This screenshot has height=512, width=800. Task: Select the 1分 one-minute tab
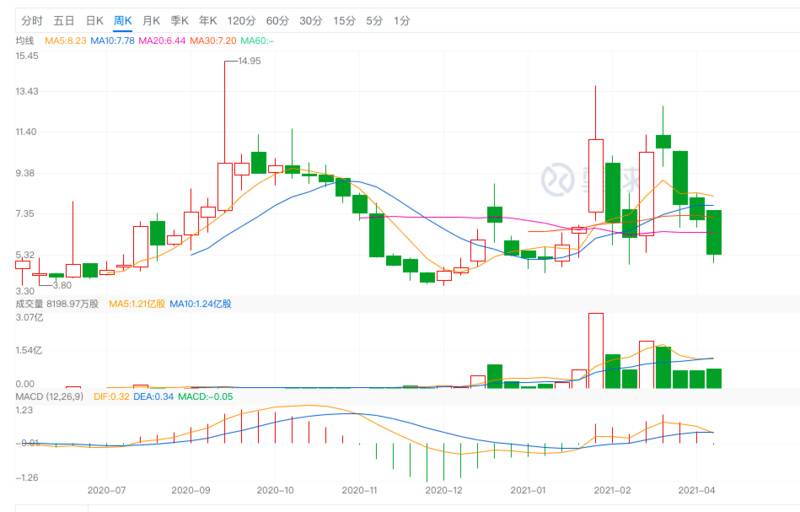(401, 20)
